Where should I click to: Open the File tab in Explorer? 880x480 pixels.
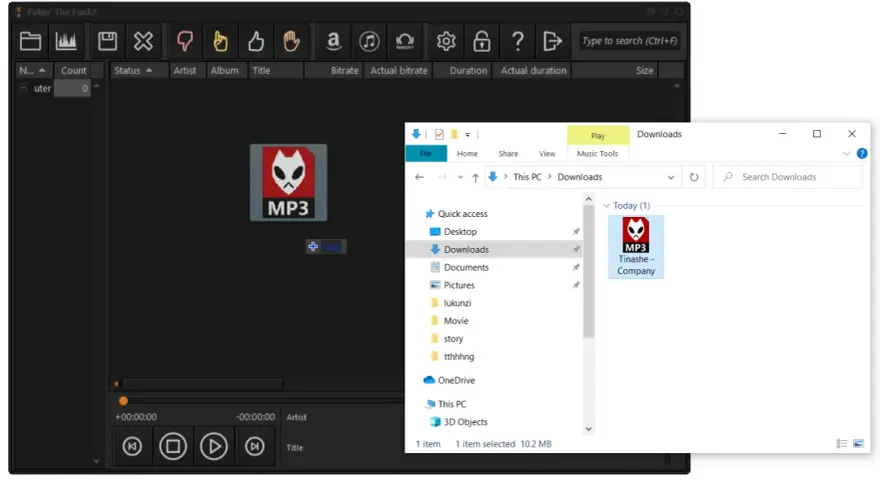tap(426, 153)
